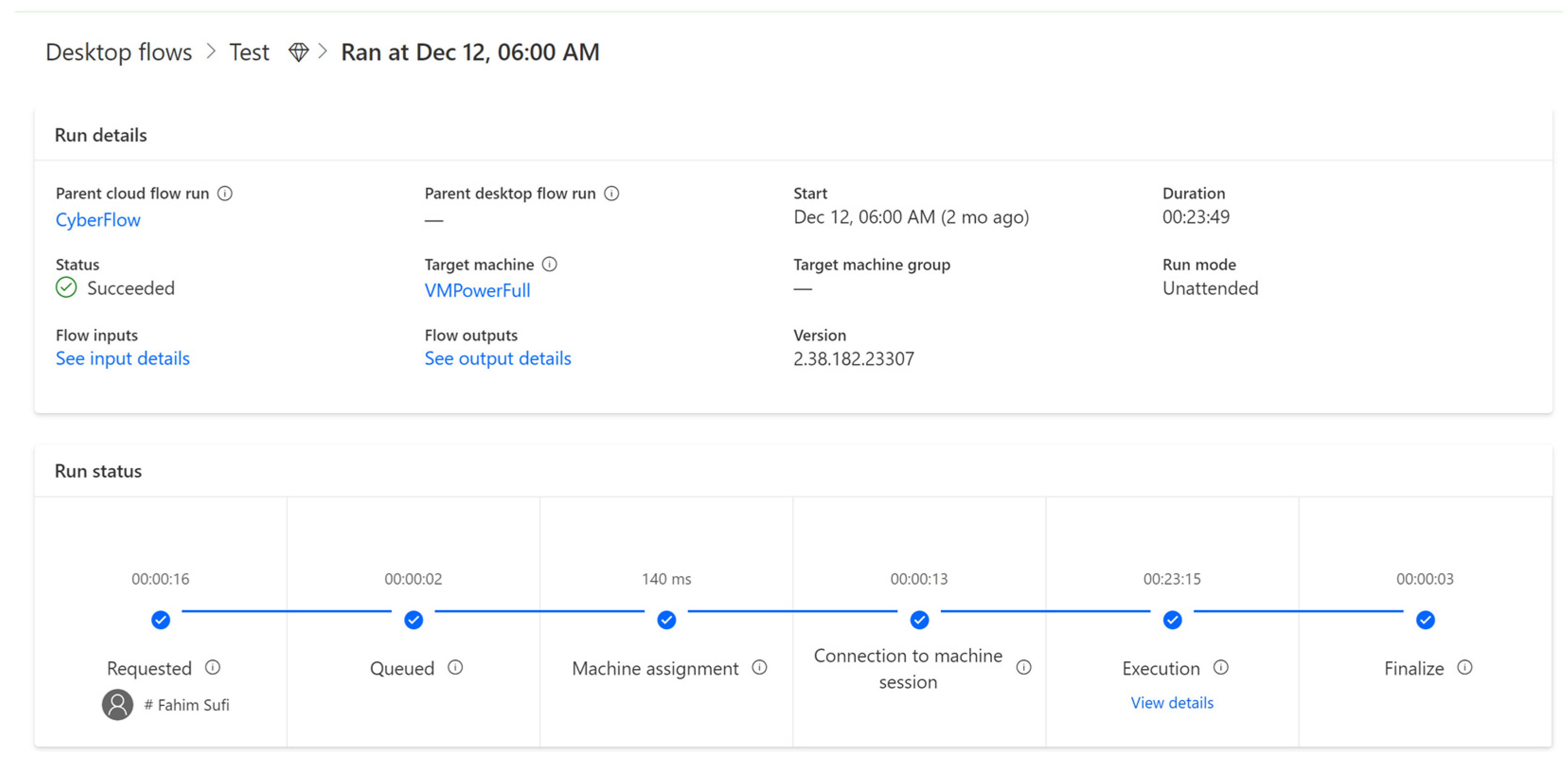View details of the Execution step
The image size is (1568, 757).
tap(1171, 702)
